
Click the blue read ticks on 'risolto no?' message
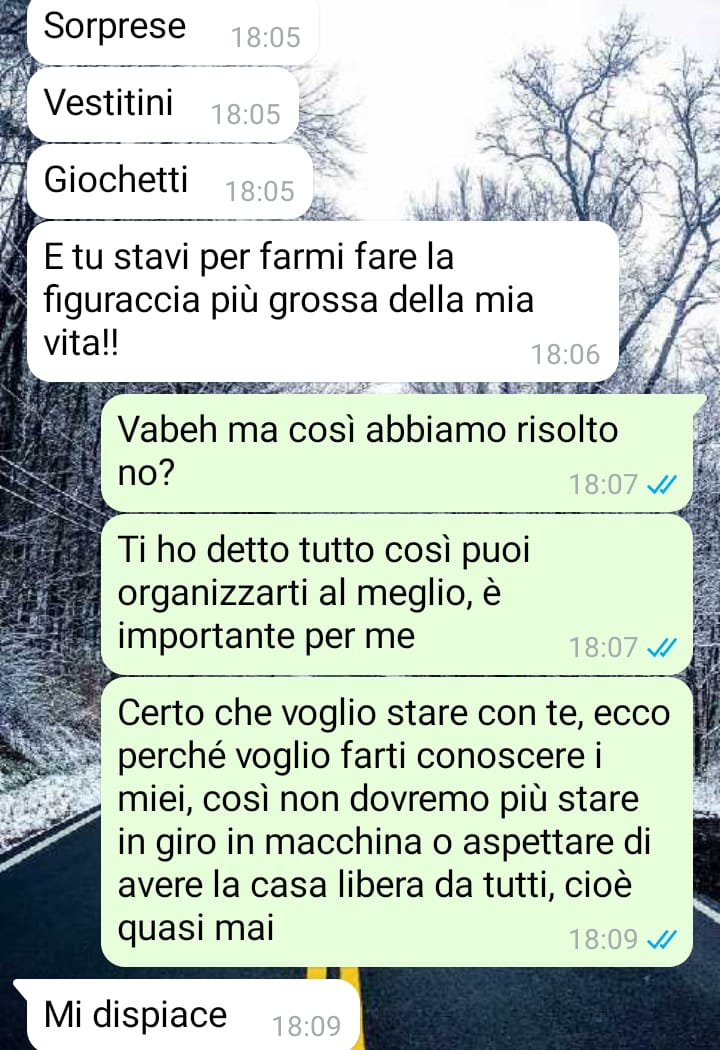pyautogui.click(x=662, y=484)
